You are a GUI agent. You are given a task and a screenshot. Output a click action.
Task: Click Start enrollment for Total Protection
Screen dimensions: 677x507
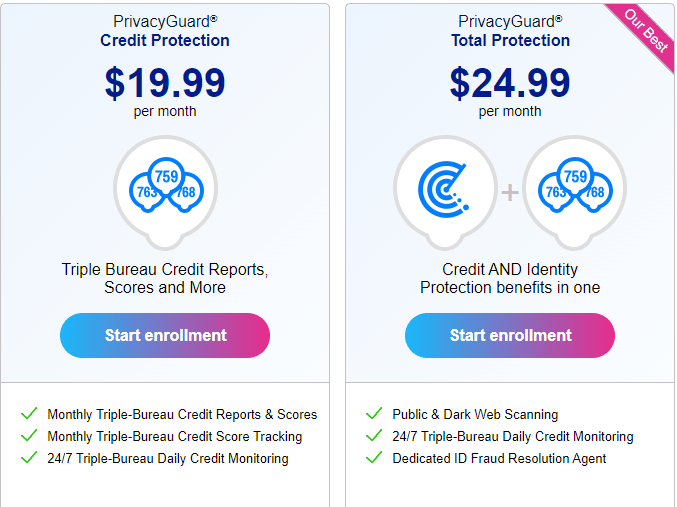point(510,335)
